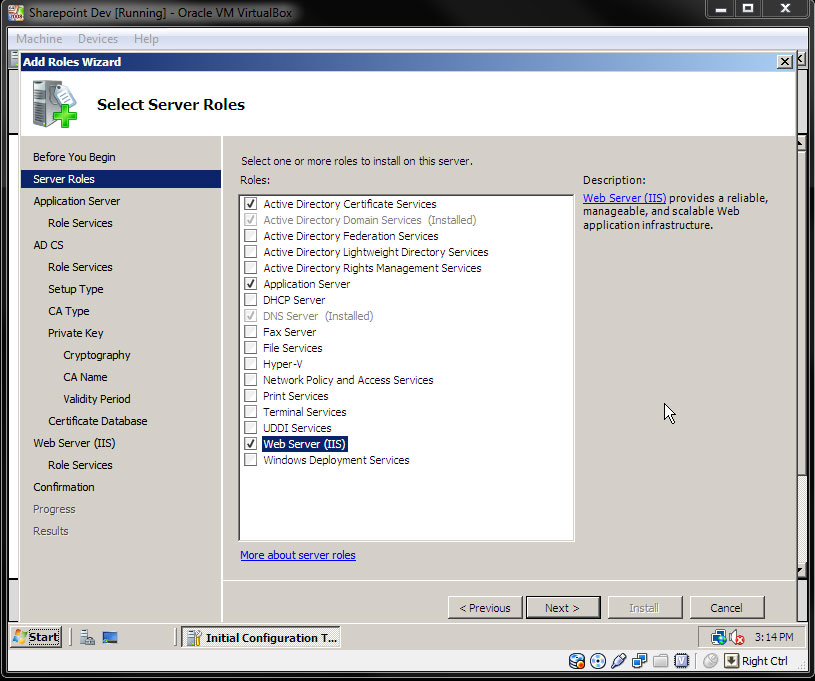Click the VirtualBox title bar icon
The image size is (815, 681).
(x=16, y=12)
